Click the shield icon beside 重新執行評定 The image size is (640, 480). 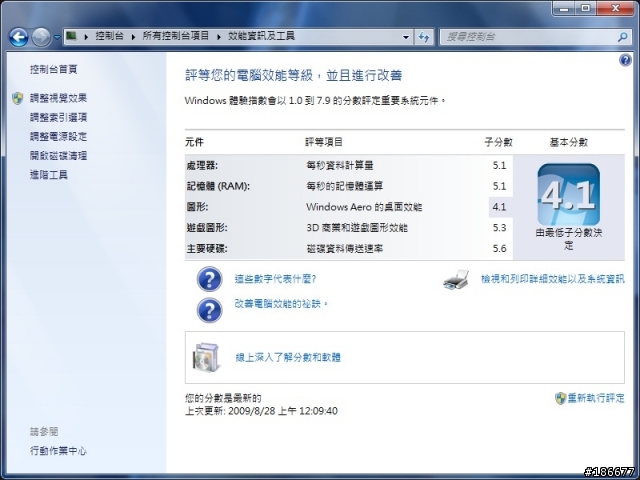(560, 398)
